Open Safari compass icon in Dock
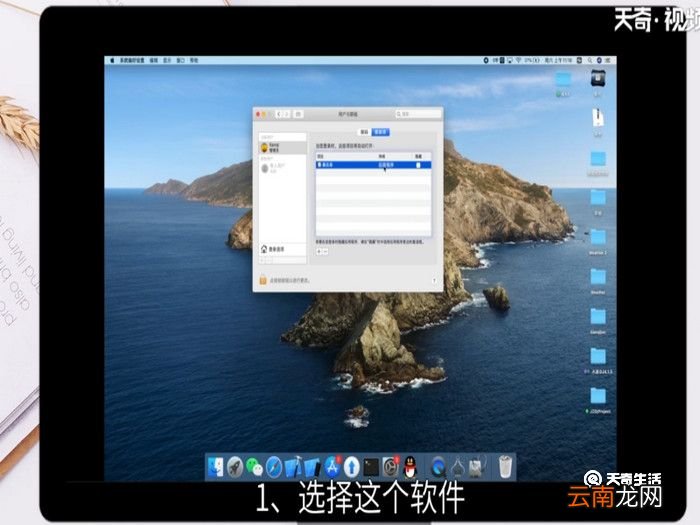This screenshot has height=525, width=700. (274, 467)
